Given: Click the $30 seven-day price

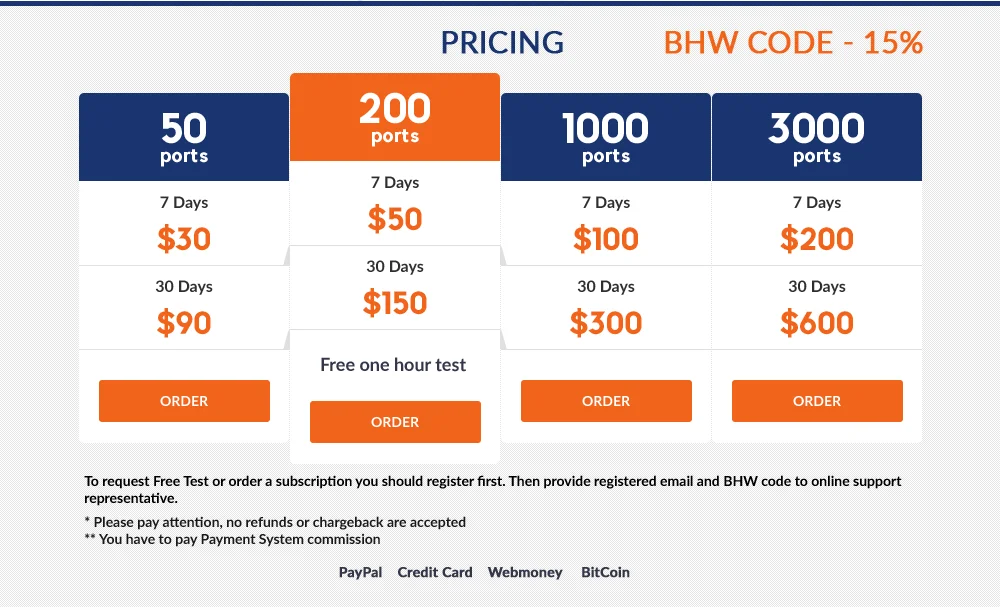Looking at the screenshot, I should coord(184,239).
